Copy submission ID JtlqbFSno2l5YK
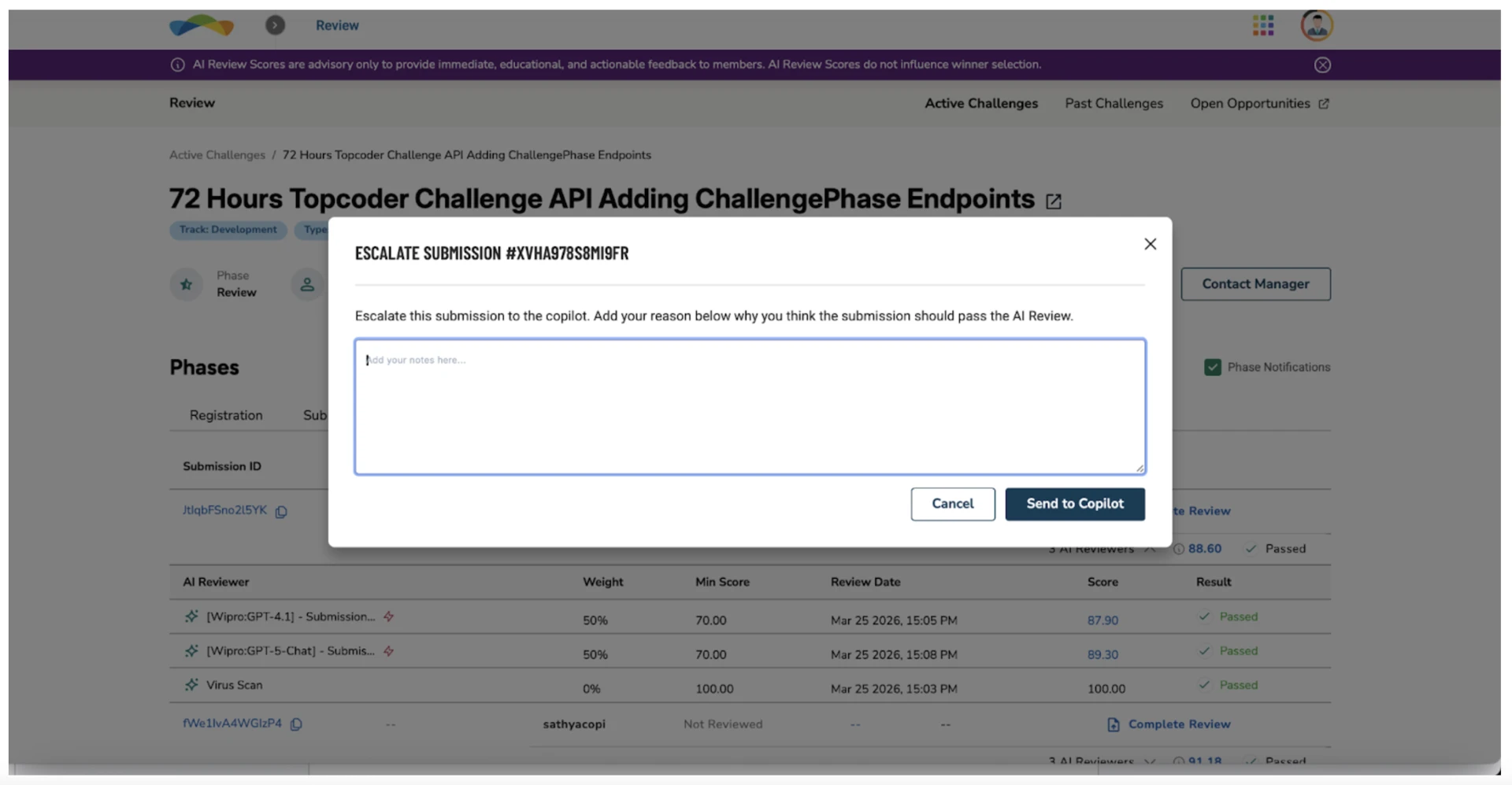 281,512
